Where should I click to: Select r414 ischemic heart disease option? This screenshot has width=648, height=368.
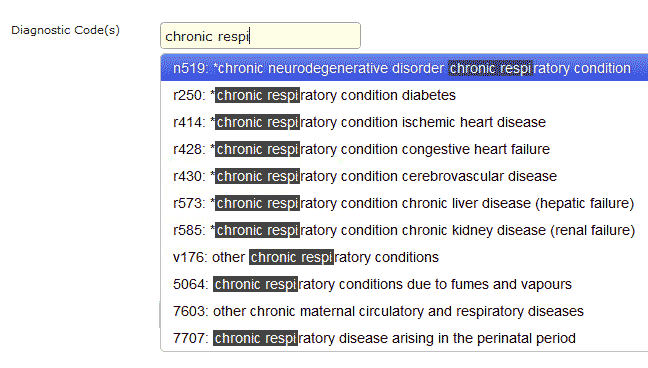click(404, 122)
